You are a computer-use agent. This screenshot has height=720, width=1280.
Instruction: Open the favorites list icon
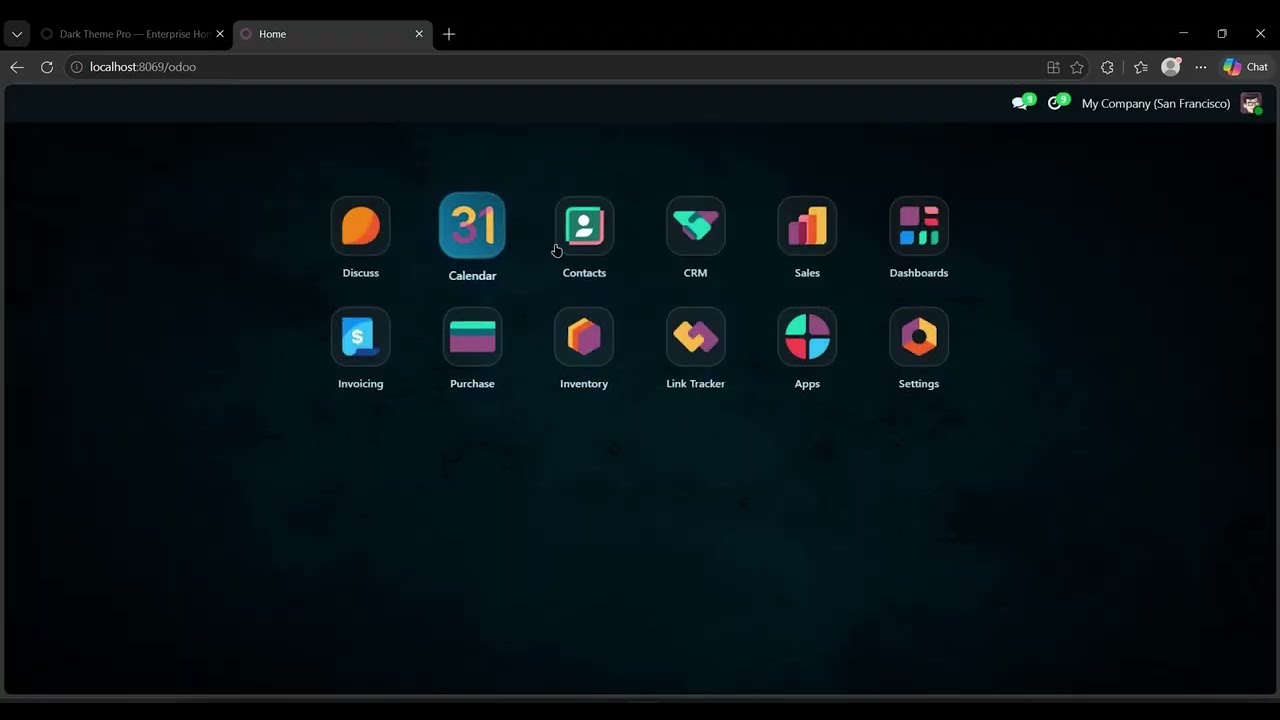[x=1141, y=67]
